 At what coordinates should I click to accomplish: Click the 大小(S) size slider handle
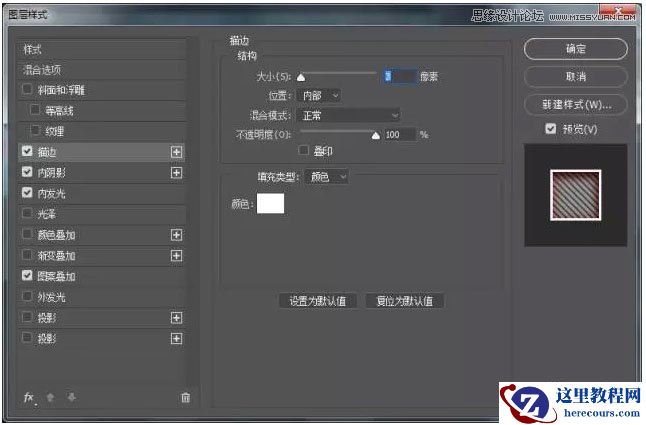point(301,77)
